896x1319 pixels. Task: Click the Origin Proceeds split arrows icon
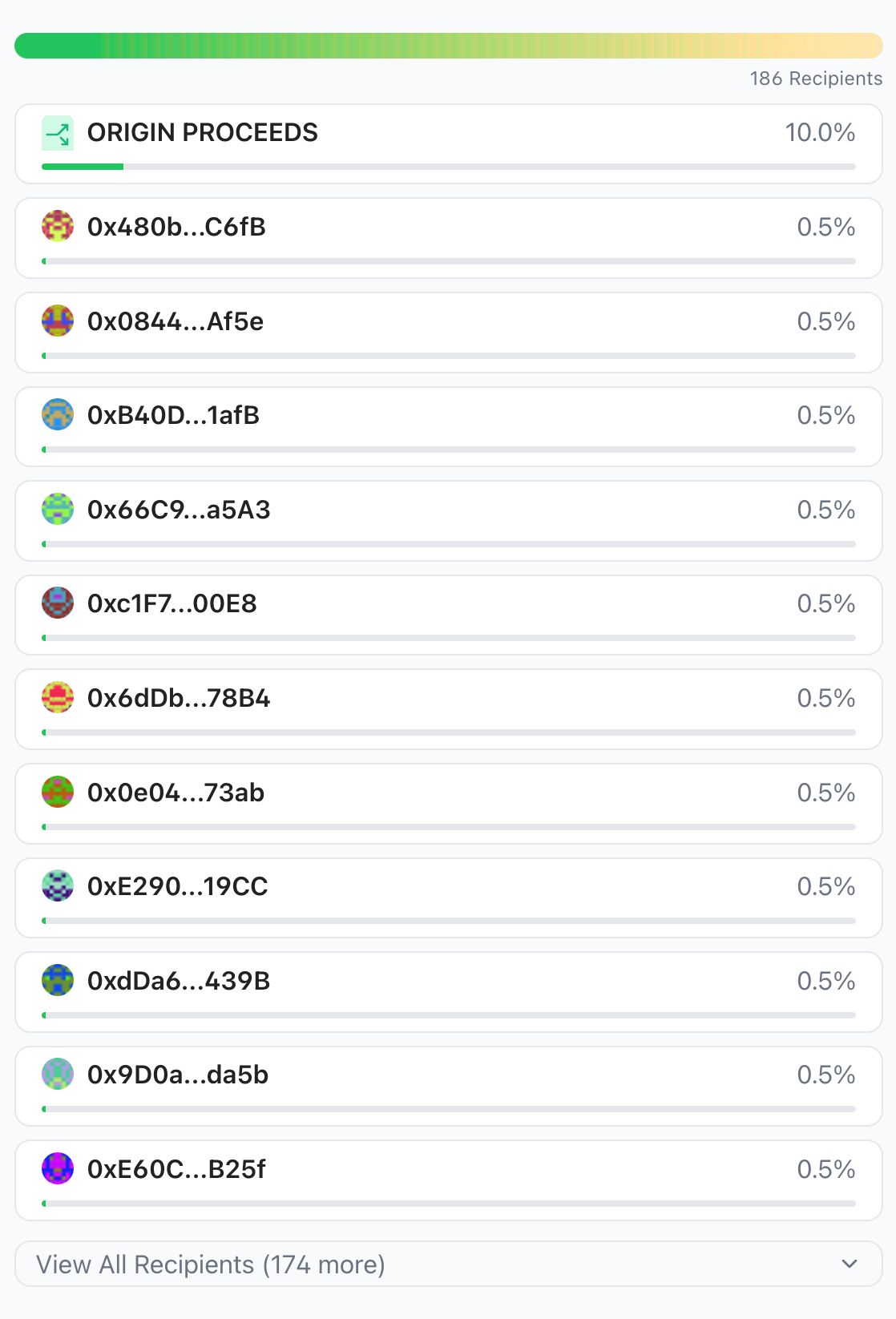[x=58, y=134]
